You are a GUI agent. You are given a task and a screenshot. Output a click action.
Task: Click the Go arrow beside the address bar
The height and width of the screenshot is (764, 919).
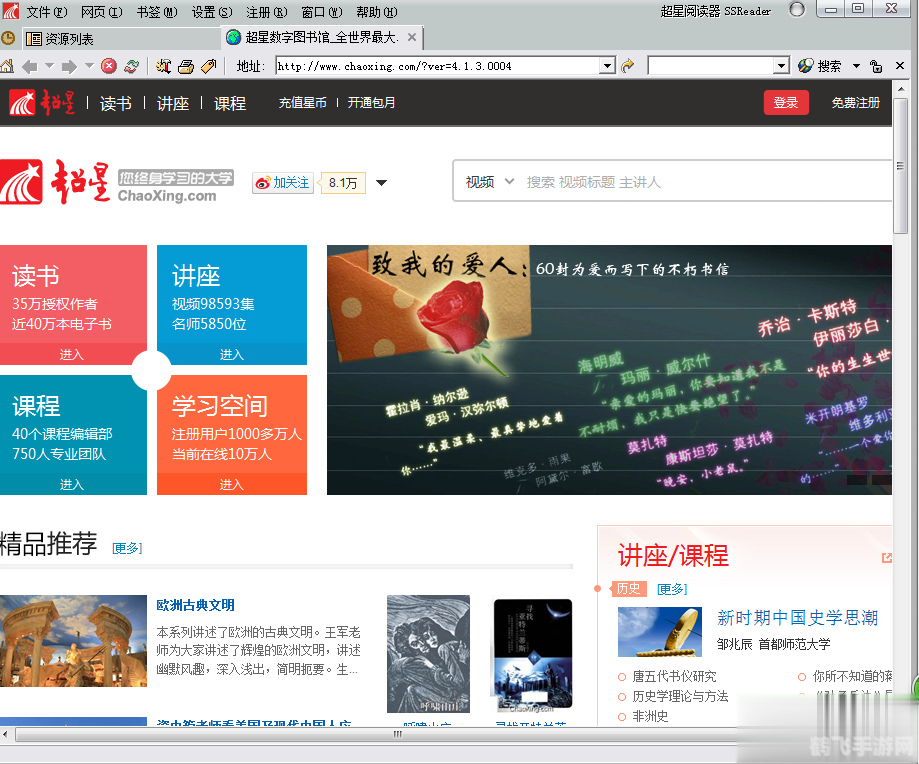pyautogui.click(x=628, y=66)
